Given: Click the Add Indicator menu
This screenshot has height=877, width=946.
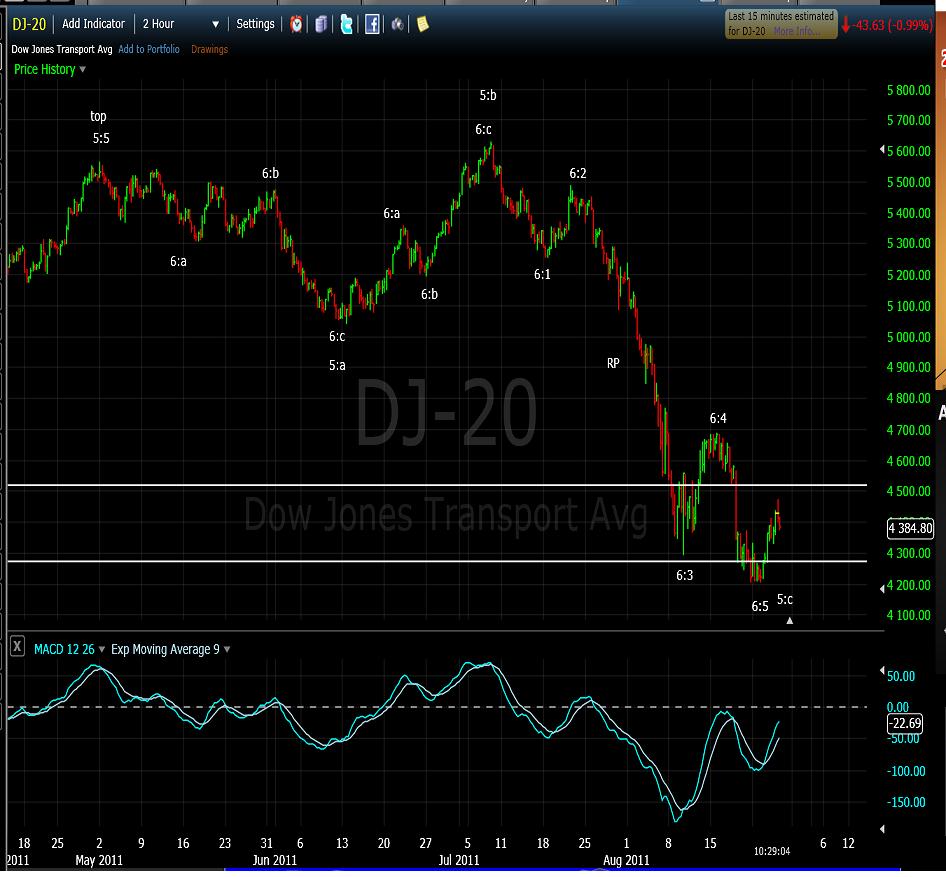Looking at the screenshot, I should coord(94,24).
